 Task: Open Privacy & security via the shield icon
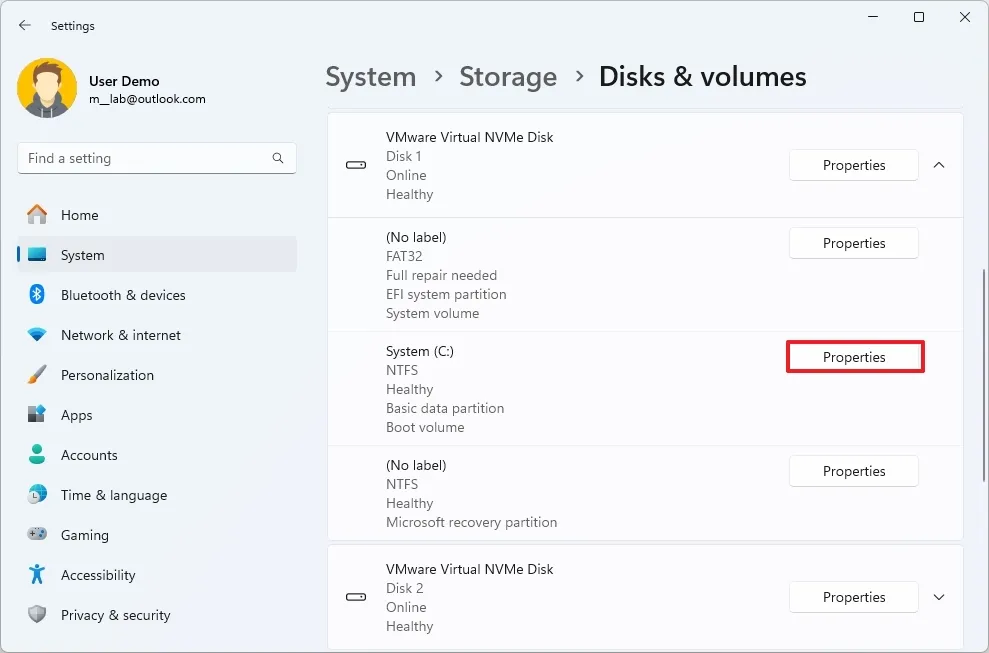38,615
